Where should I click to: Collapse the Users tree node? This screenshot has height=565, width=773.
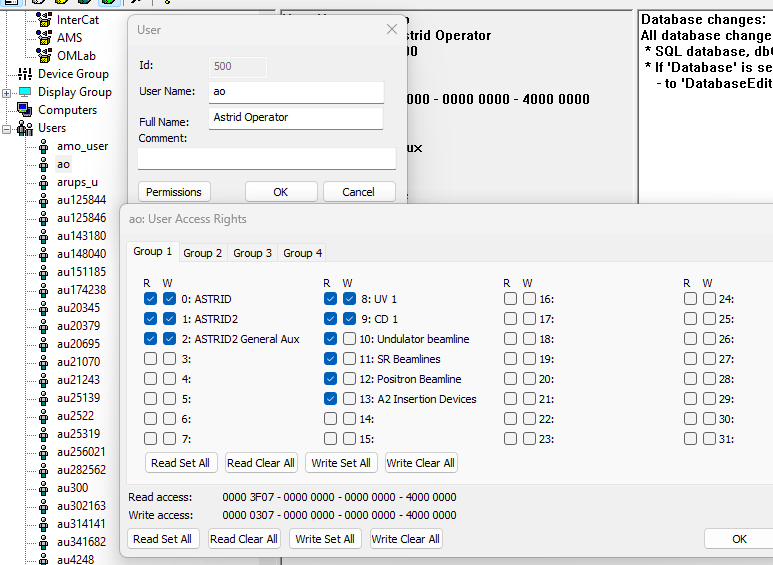pyautogui.click(x=7, y=129)
